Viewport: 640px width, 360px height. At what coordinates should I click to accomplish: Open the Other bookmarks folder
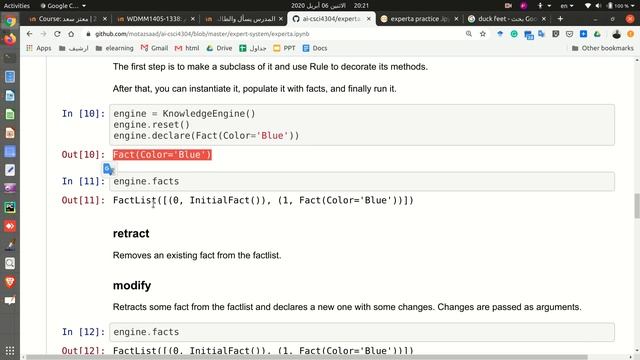tap(602, 48)
